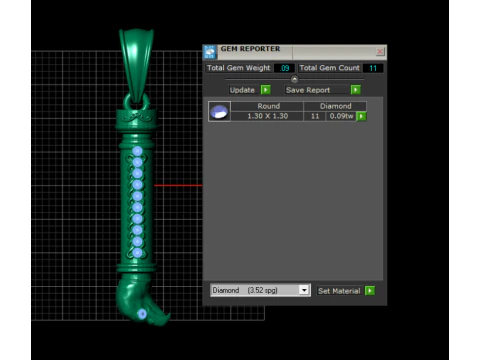Click the Gem Reporter title bar icon
The width and height of the screenshot is (480, 360).
click(x=210, y=52)
